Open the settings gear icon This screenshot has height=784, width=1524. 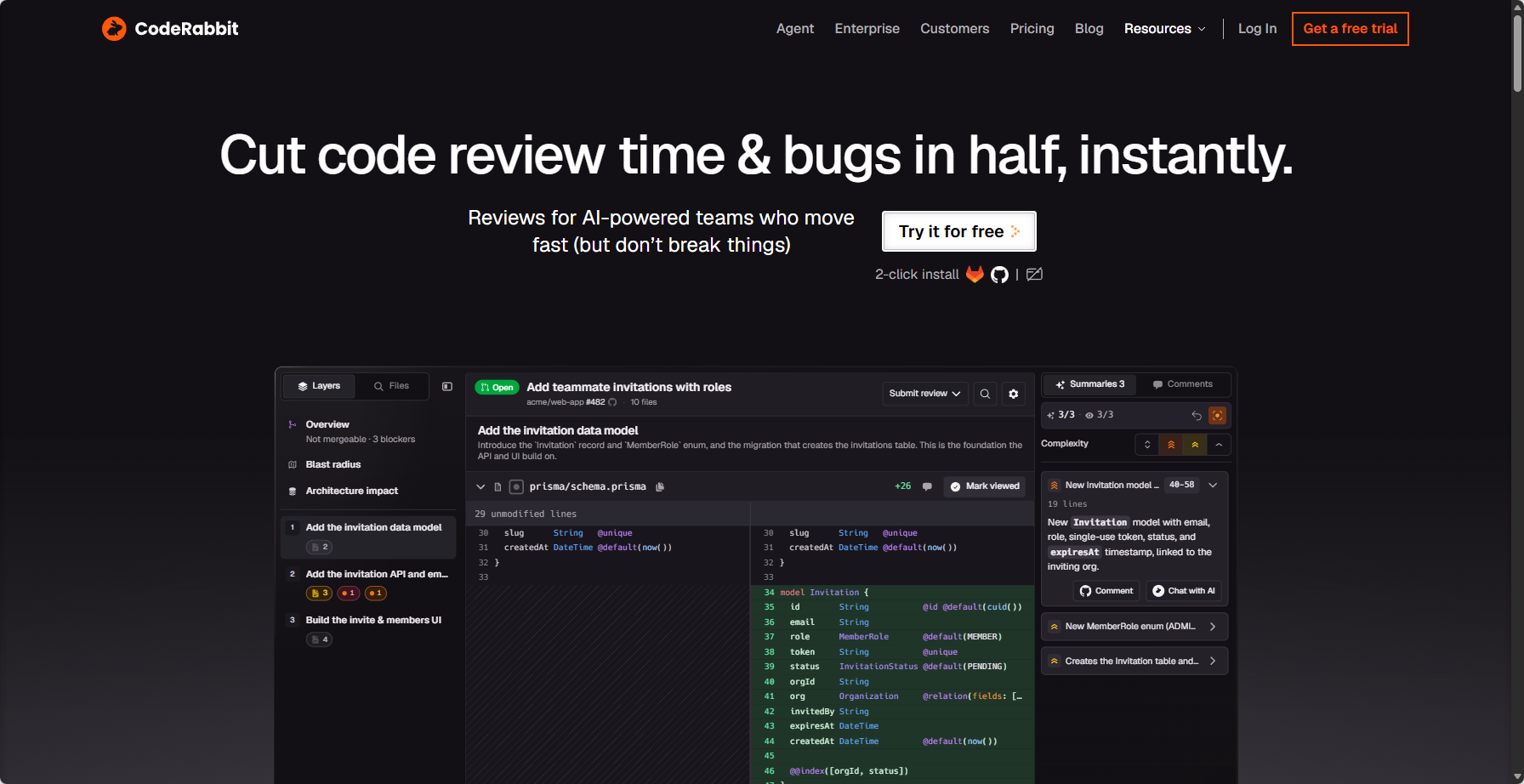(1013, 394)
